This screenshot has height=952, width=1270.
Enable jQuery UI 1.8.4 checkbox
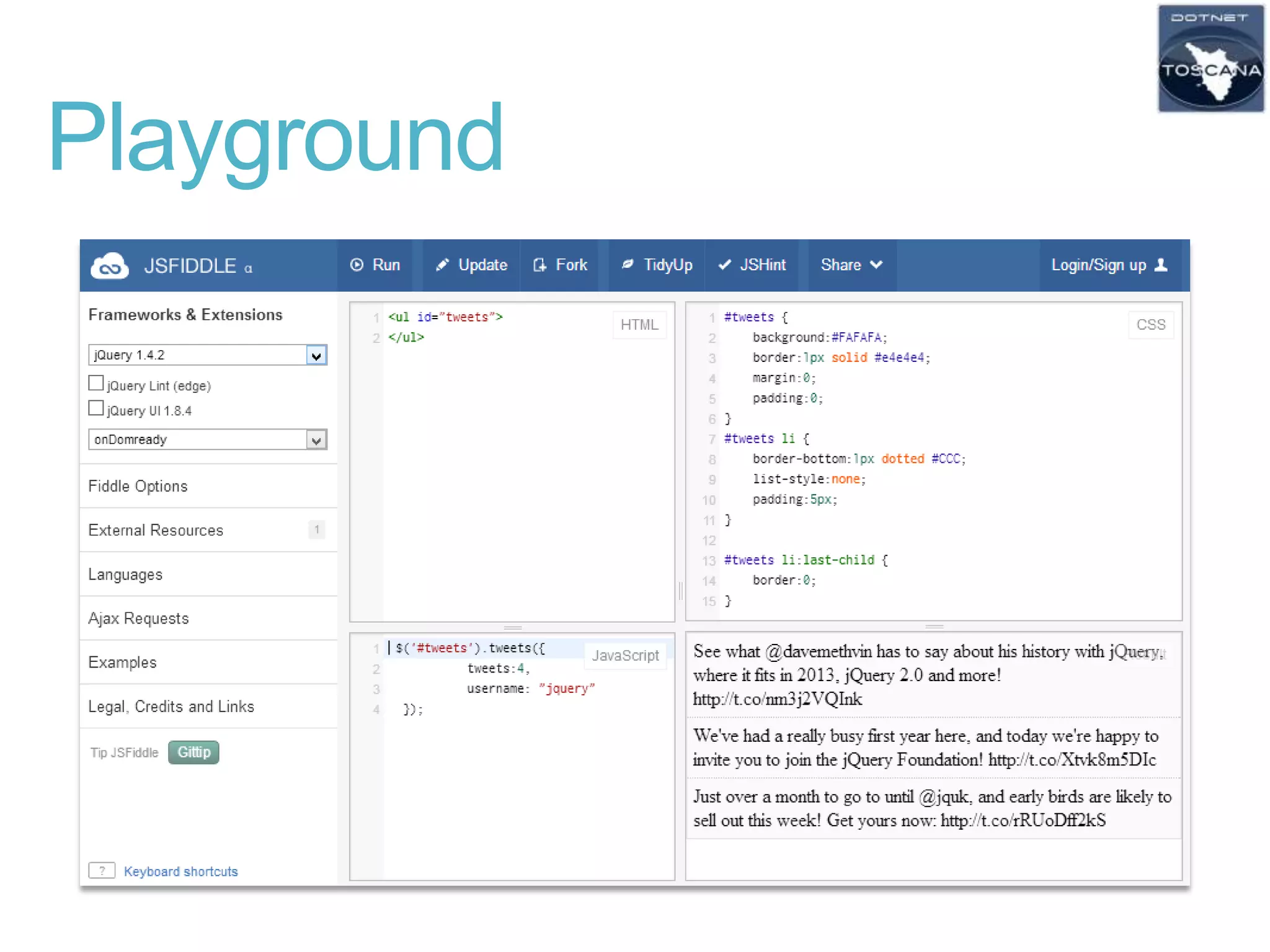[95, 408]
